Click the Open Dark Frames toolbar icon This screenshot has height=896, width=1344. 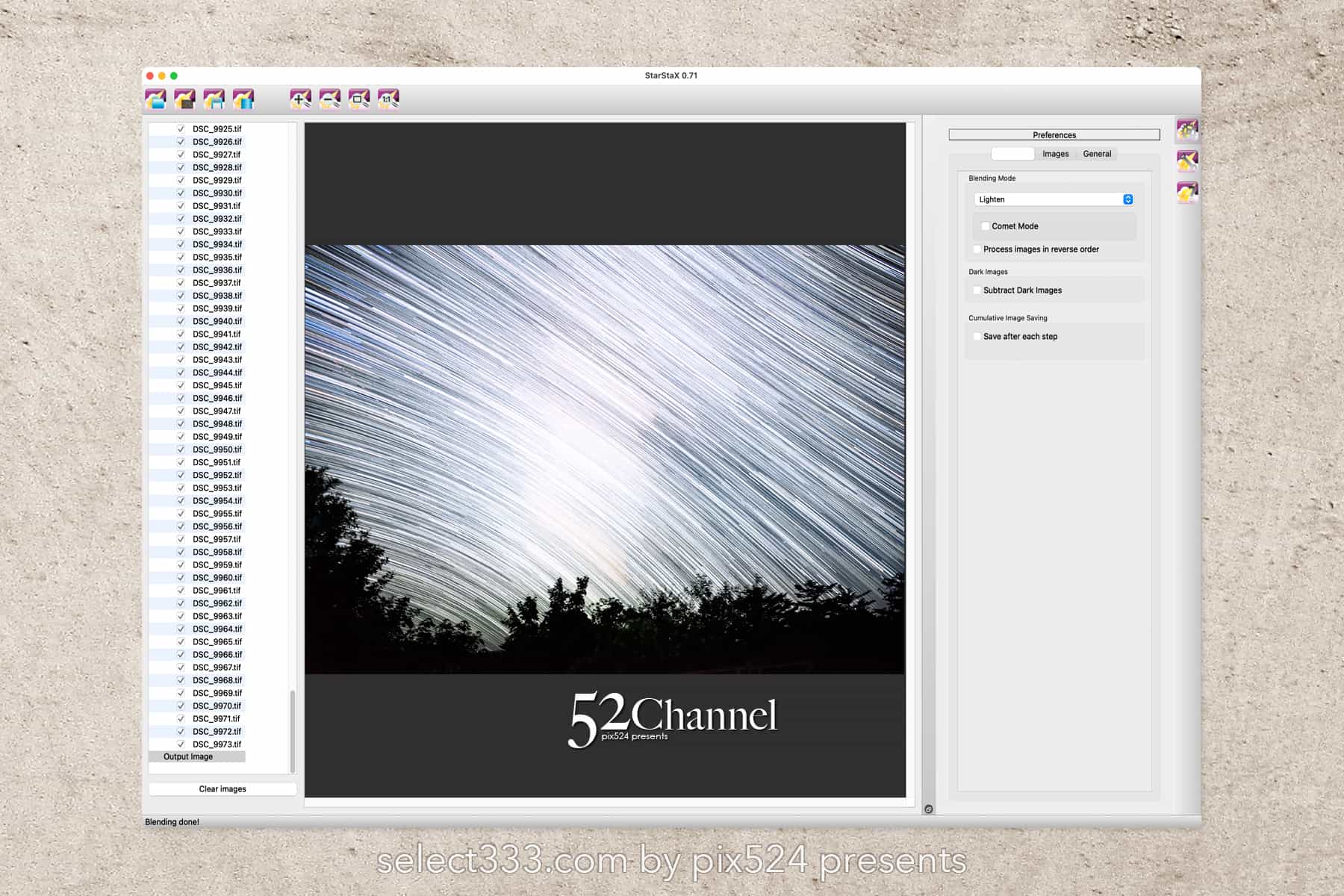pyautogui.click(x=184, y=99)
